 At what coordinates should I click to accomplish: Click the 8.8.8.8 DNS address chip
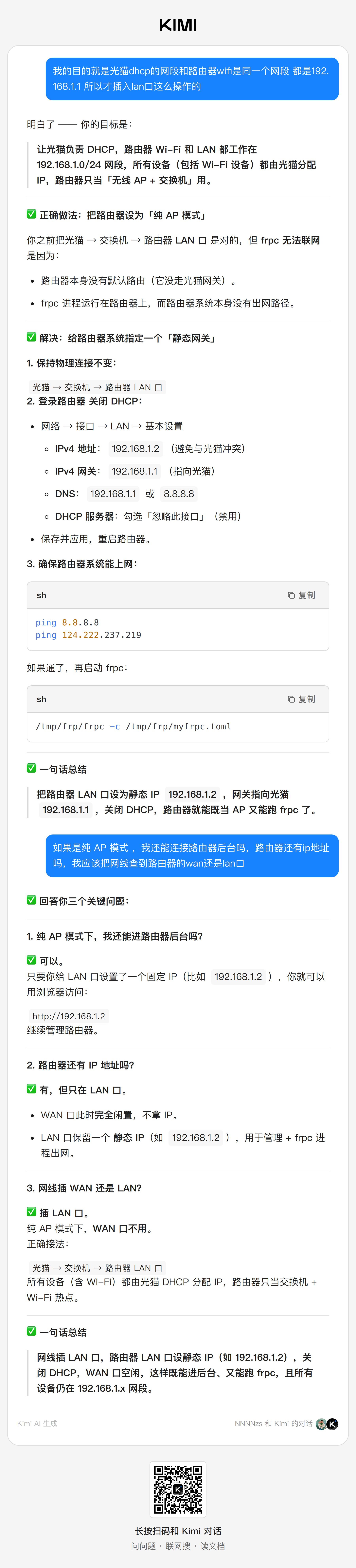pos(179,494)
